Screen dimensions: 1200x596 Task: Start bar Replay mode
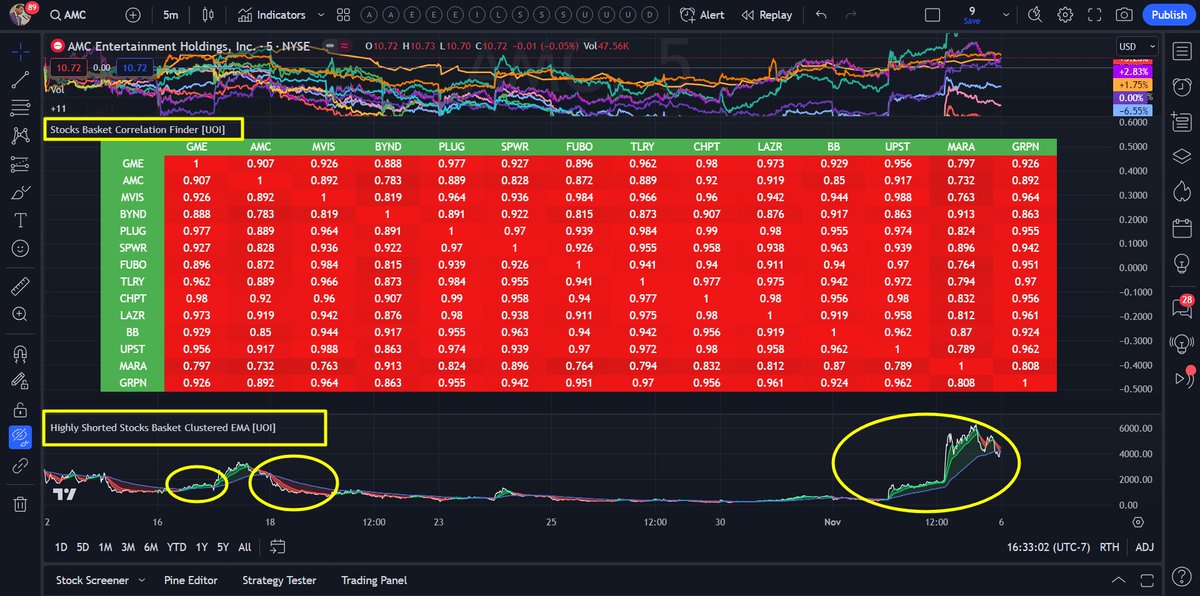tap(767, 15)
